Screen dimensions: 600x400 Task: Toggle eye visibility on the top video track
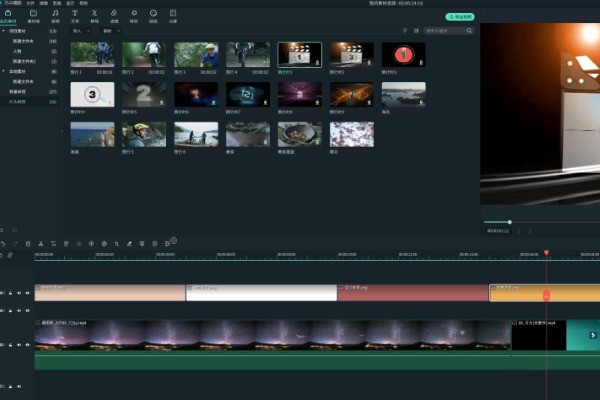point(26,293)
